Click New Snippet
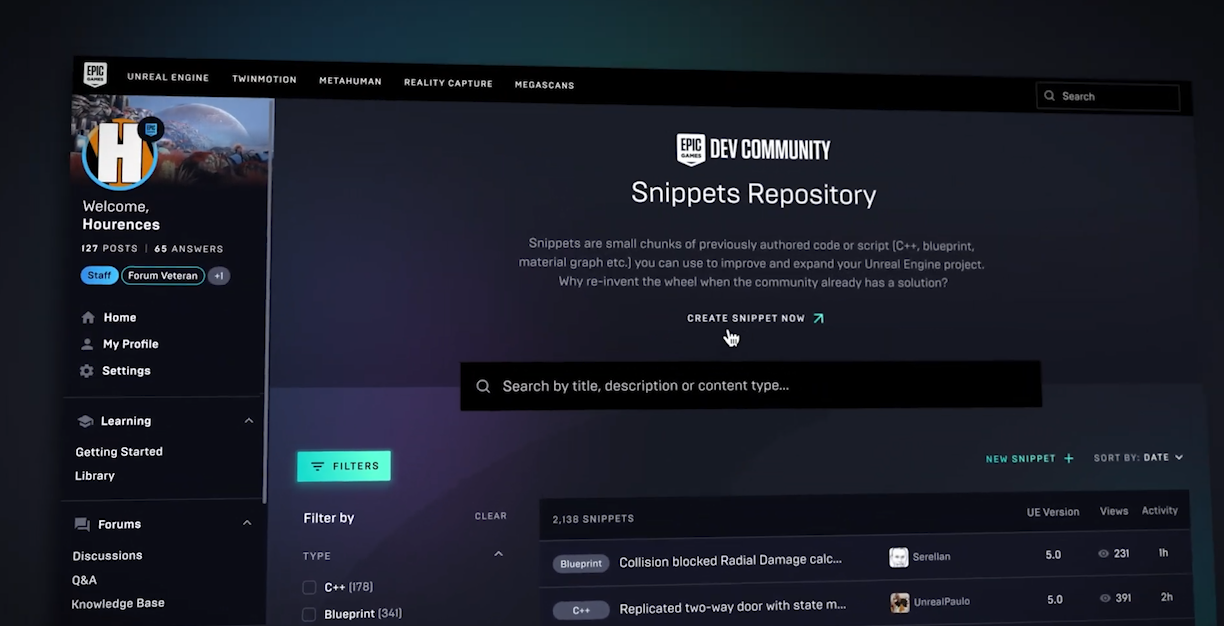 pos(1021,459)
